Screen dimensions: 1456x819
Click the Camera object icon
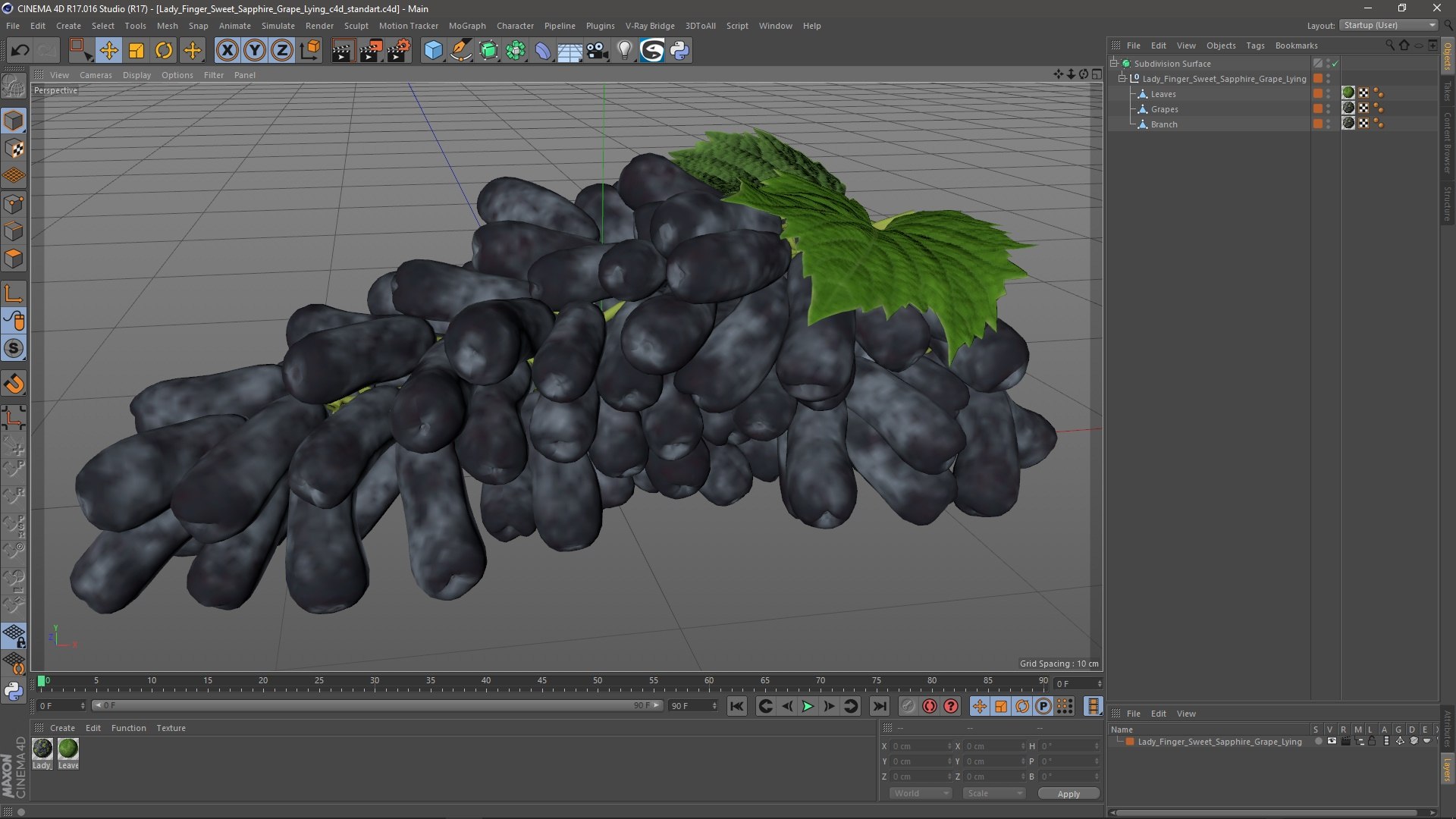(598, 51)
